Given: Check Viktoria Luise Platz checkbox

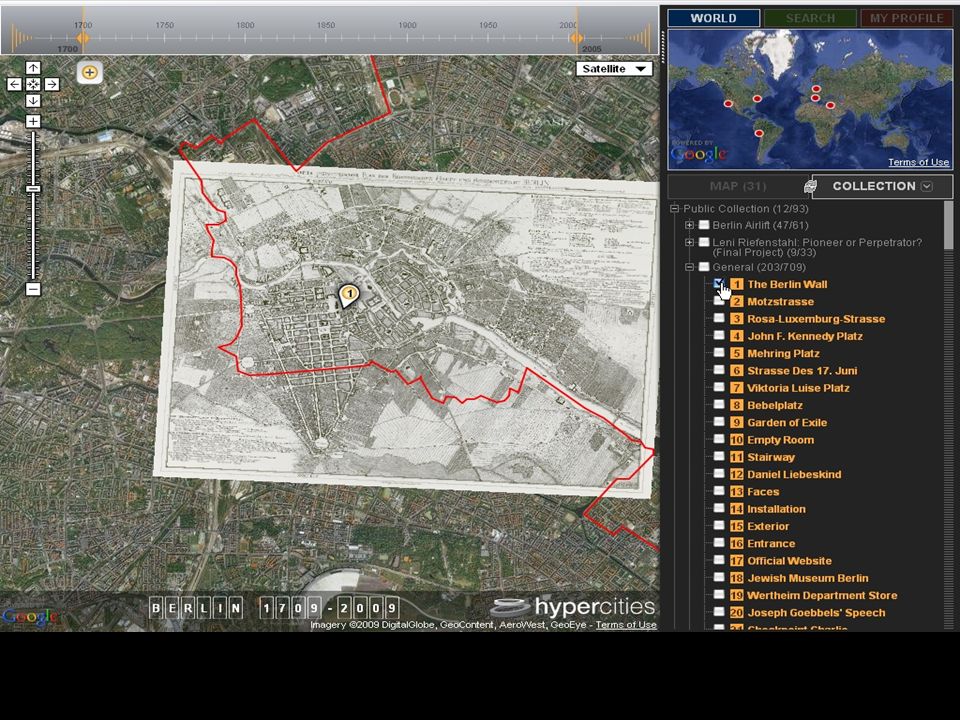Looking at the screenshot, I should point(719,388).
